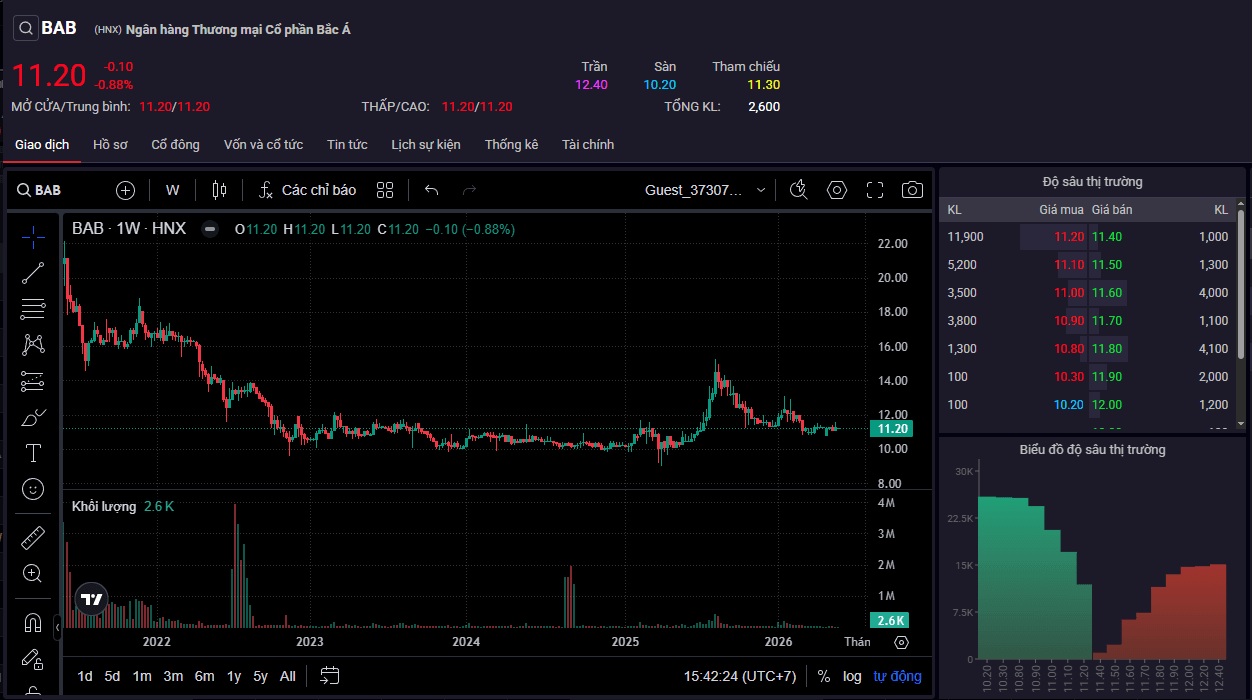Select the crosshair cursor tool
The height and width of the screenshot is (700, 1252).
33,237
